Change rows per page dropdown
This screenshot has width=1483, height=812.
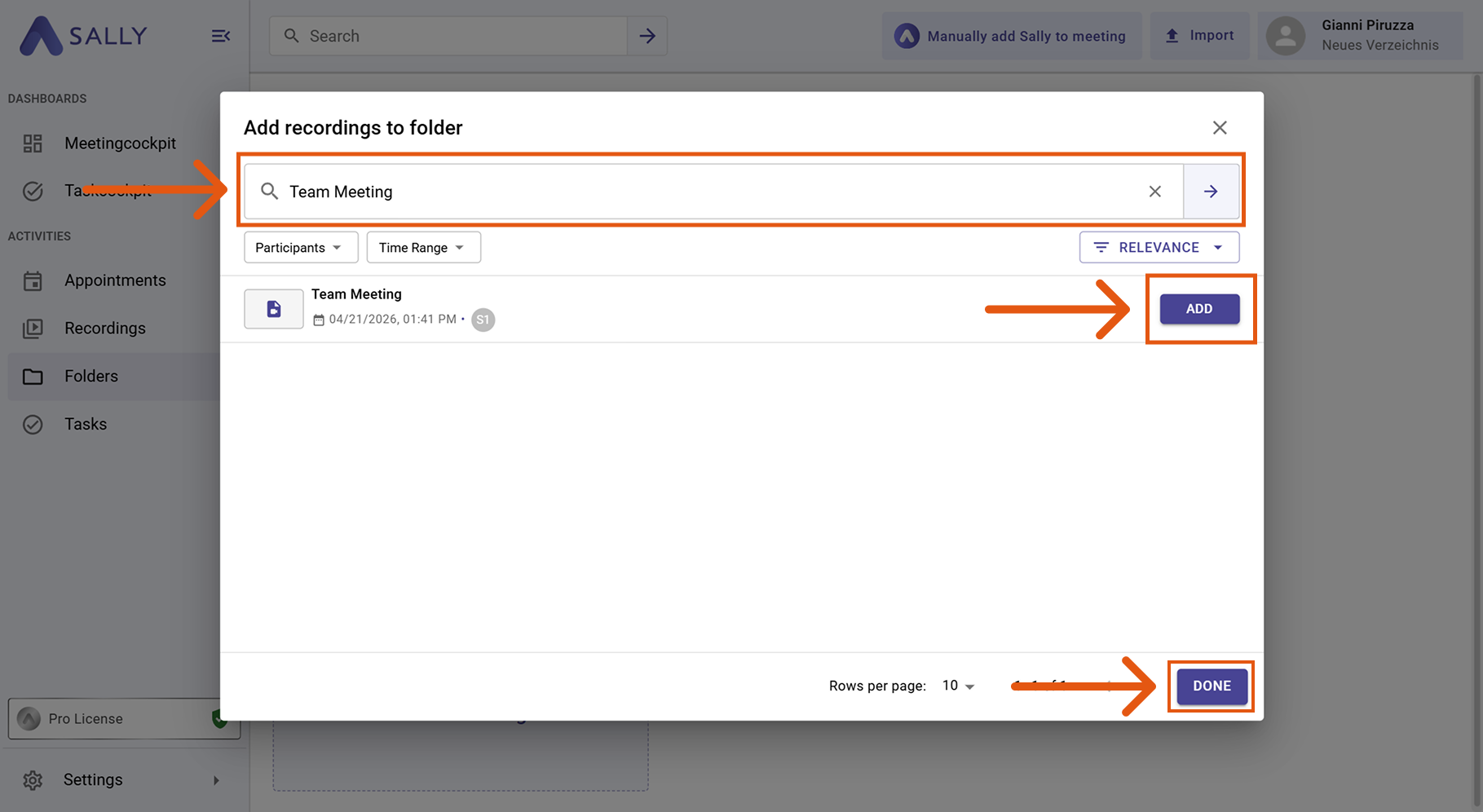pyautogui.click(x=959, y=686)
